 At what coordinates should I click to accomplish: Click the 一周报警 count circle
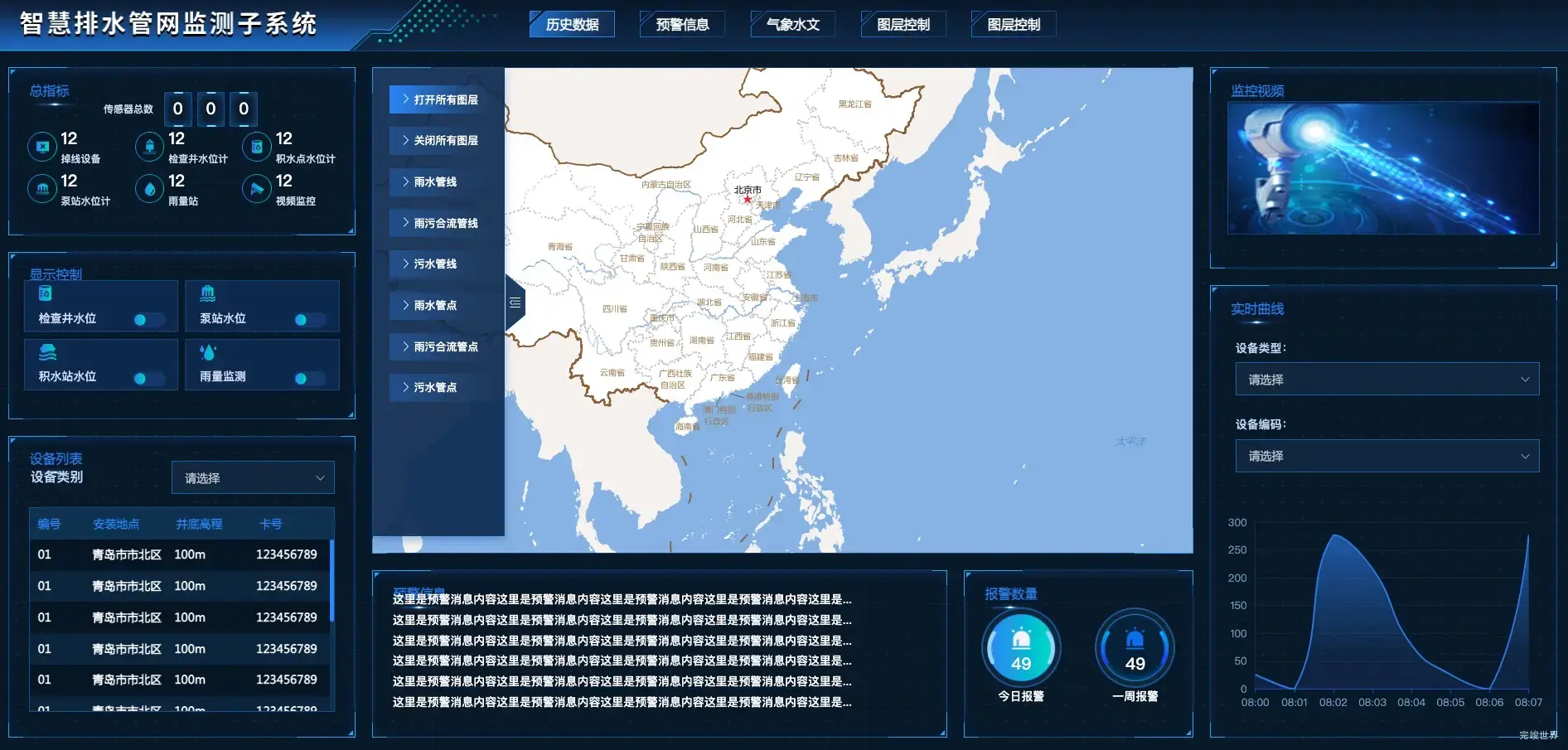pos(1135,649)
